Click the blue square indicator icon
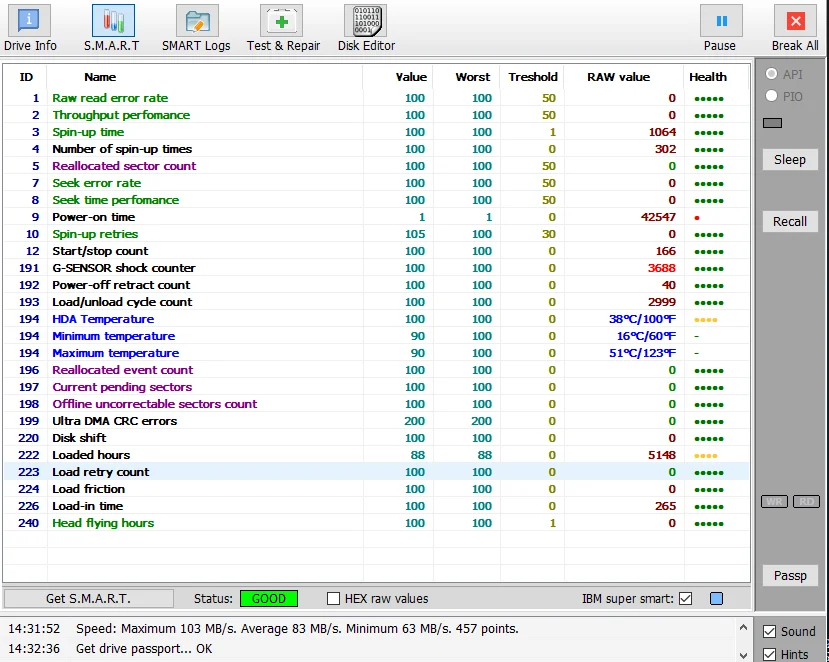 [x=716, y=599]
